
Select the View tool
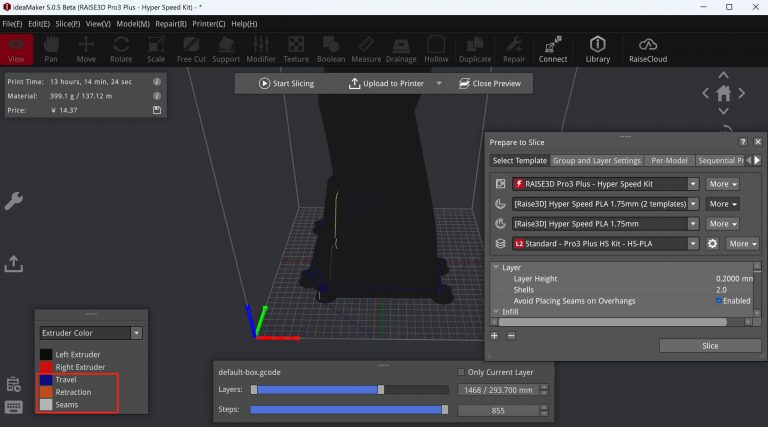pyautogui.click(x=16, y=49)
